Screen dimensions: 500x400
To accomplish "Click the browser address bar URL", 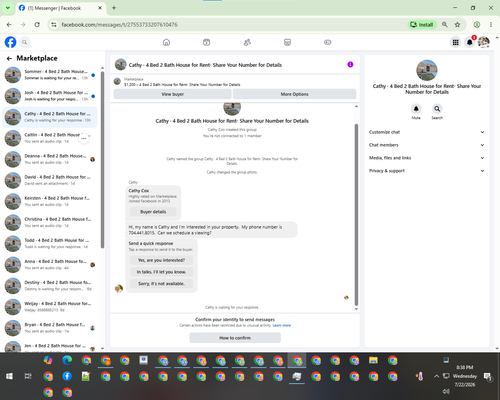I will [119, 25].
